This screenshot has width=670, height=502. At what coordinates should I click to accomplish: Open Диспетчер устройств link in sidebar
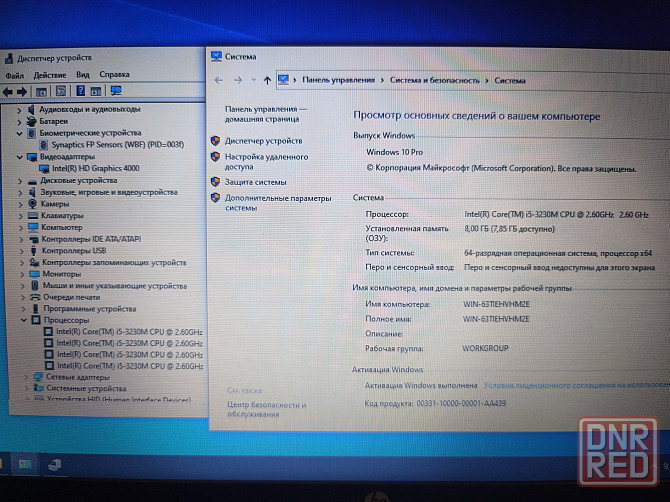click(x=264, y=141)
